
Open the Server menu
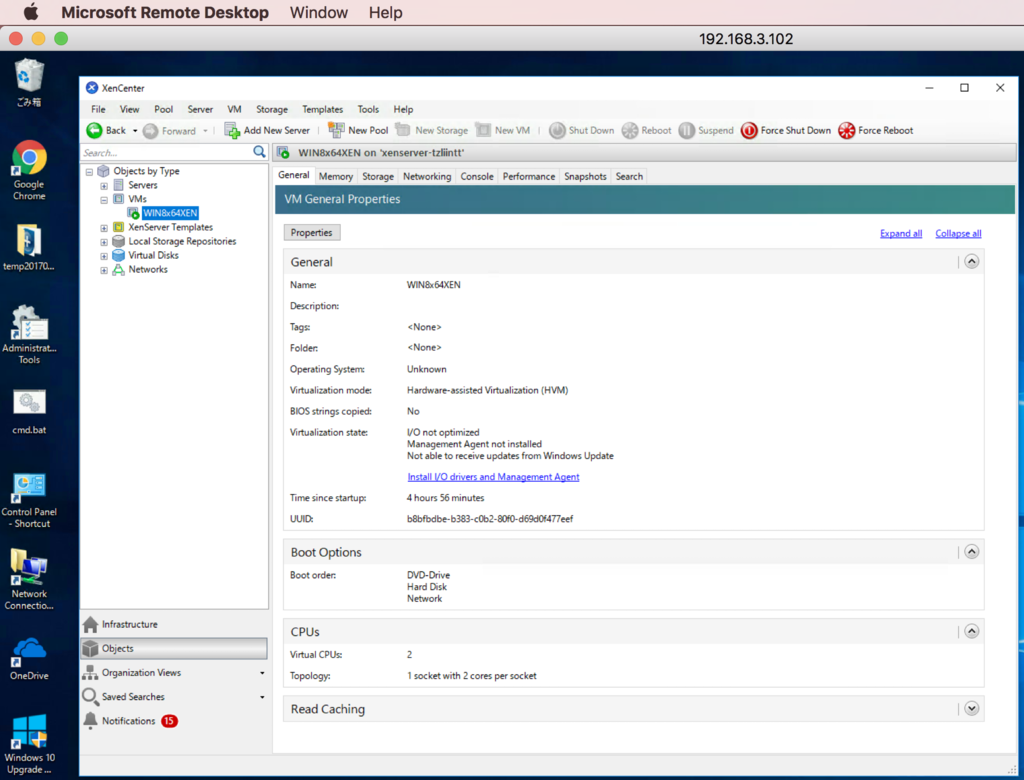(x=200, y=109)
